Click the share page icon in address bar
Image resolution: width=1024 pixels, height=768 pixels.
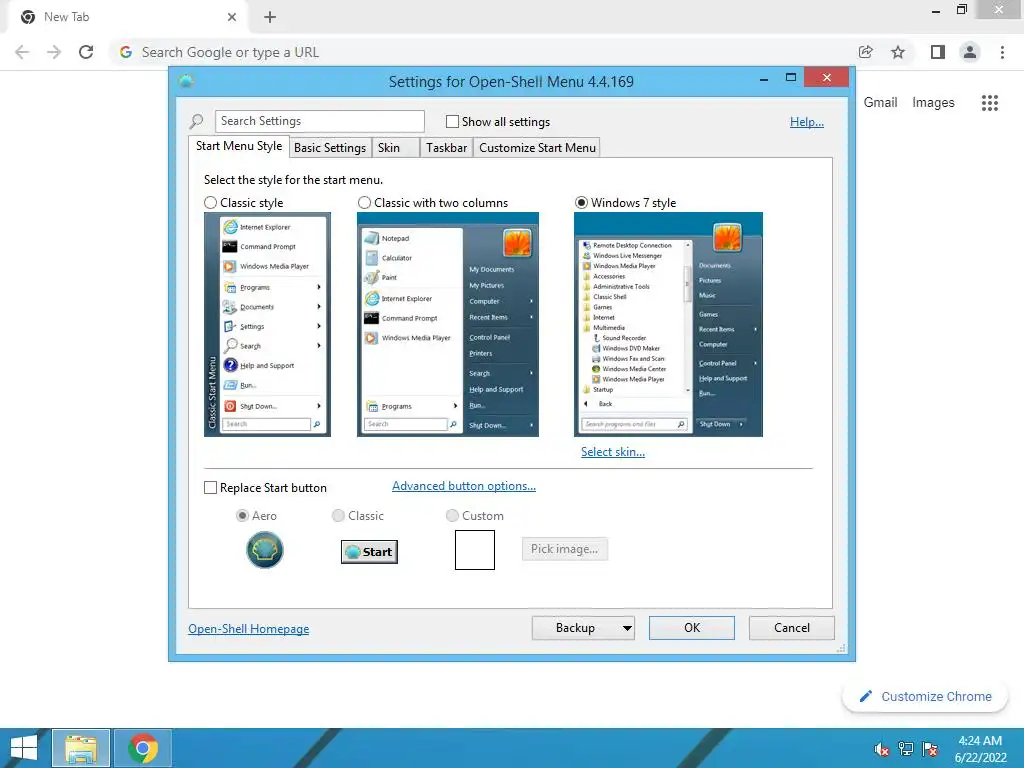[x=866, y=52]
